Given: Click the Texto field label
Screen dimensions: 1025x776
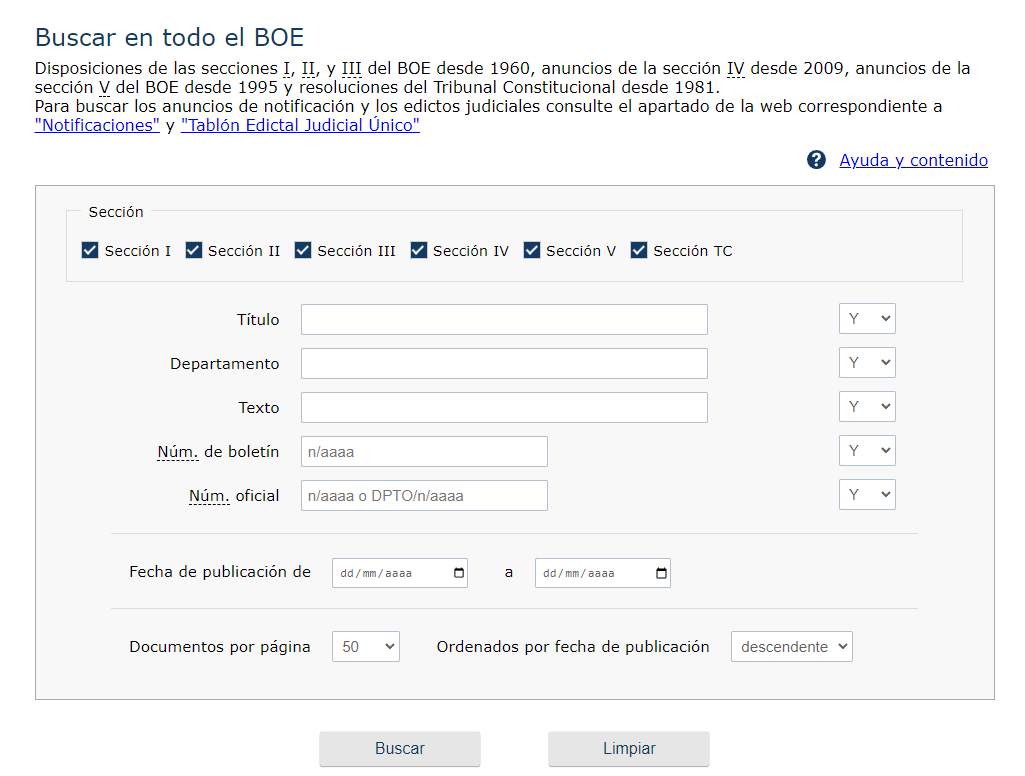Looking at the screenshot, I should click(x=259, y=407).
